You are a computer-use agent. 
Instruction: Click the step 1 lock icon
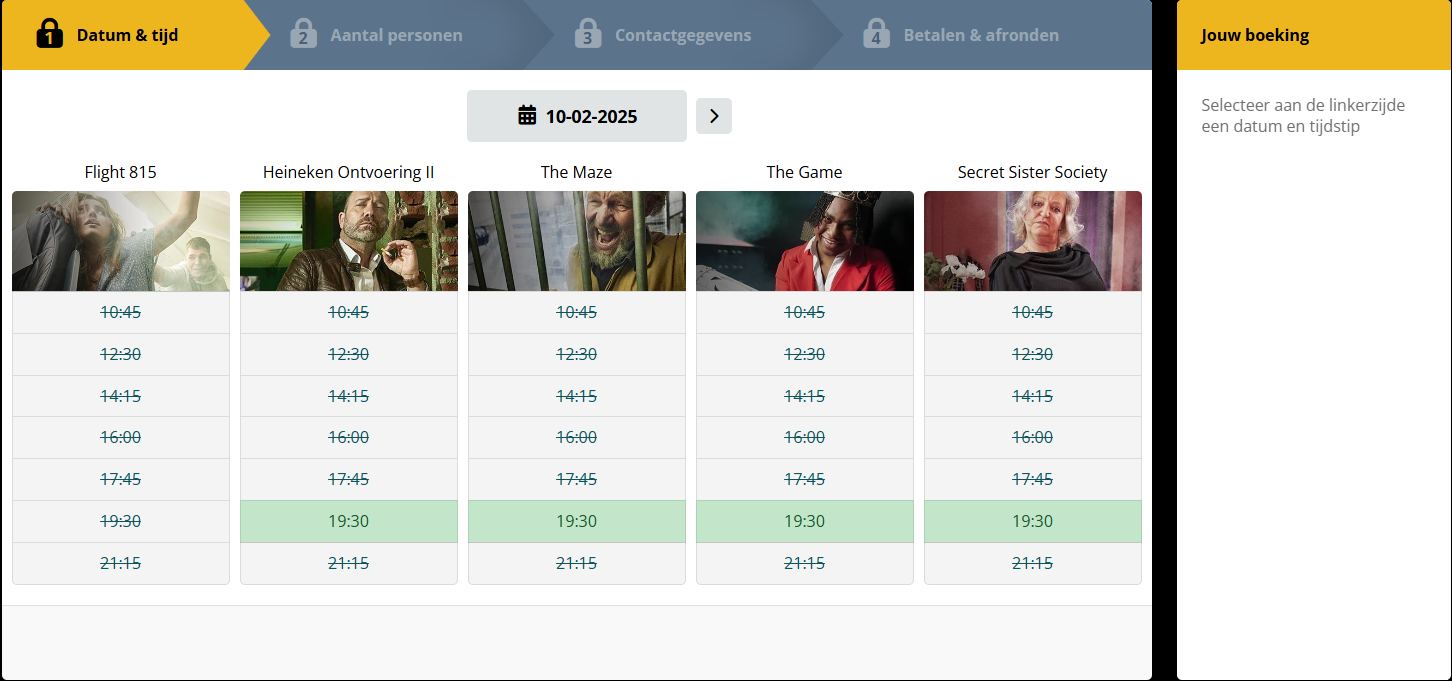(x=50, y=34)
